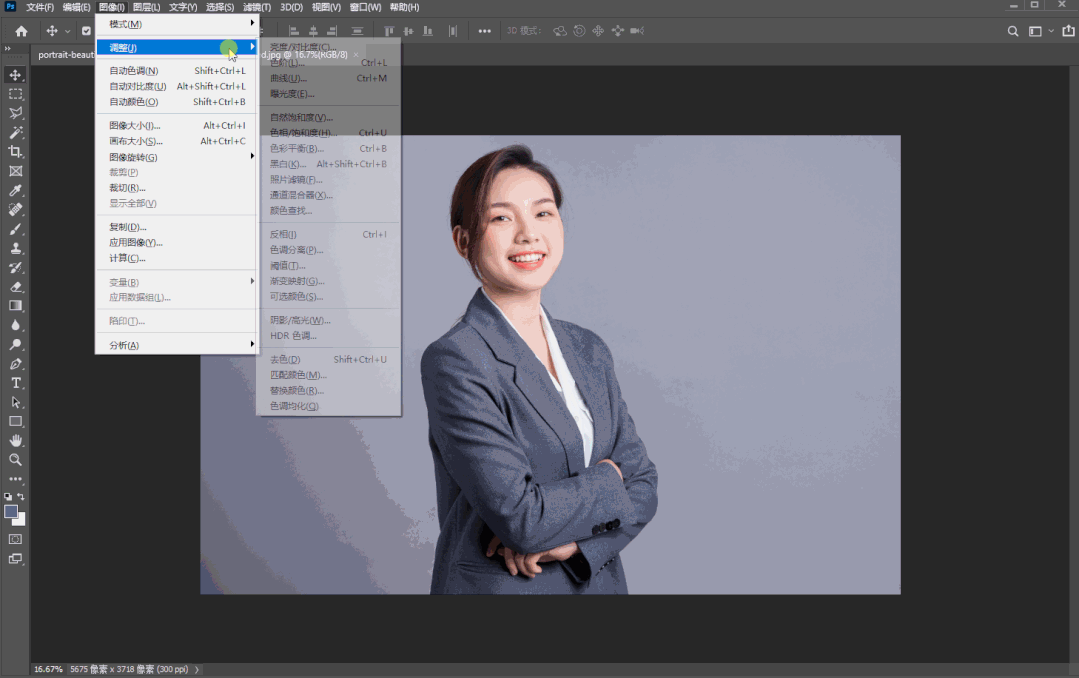Open the File menu

point(40,7)
